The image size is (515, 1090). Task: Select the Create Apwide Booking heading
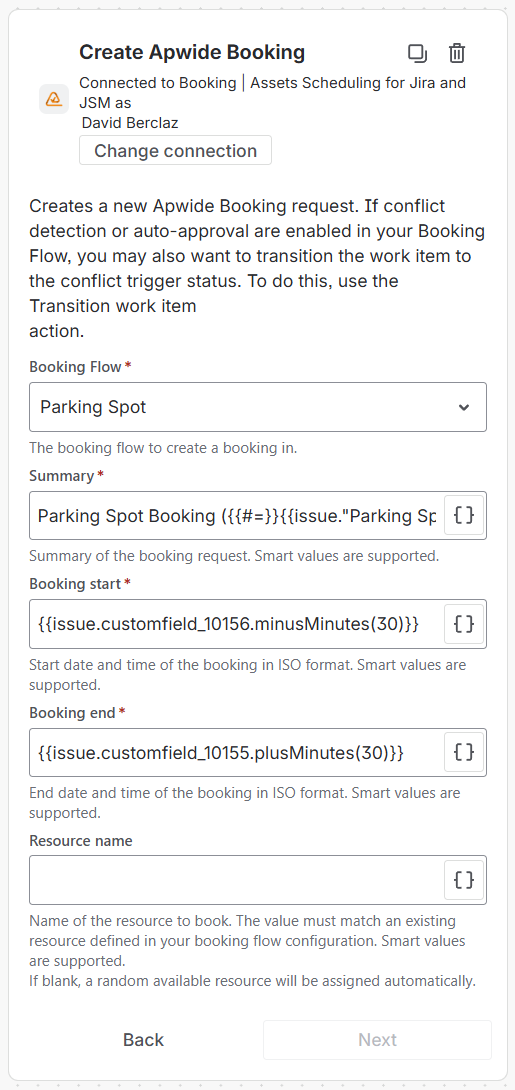pyautogui.click(x=192, y=52)
